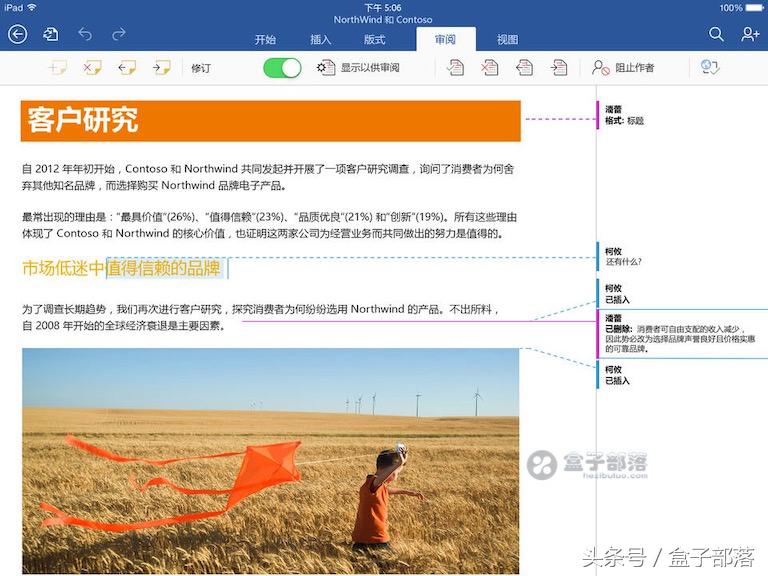Select the 已删除 deletion balloon
This screenshot has height=576, width=768.
click(680, 334)
